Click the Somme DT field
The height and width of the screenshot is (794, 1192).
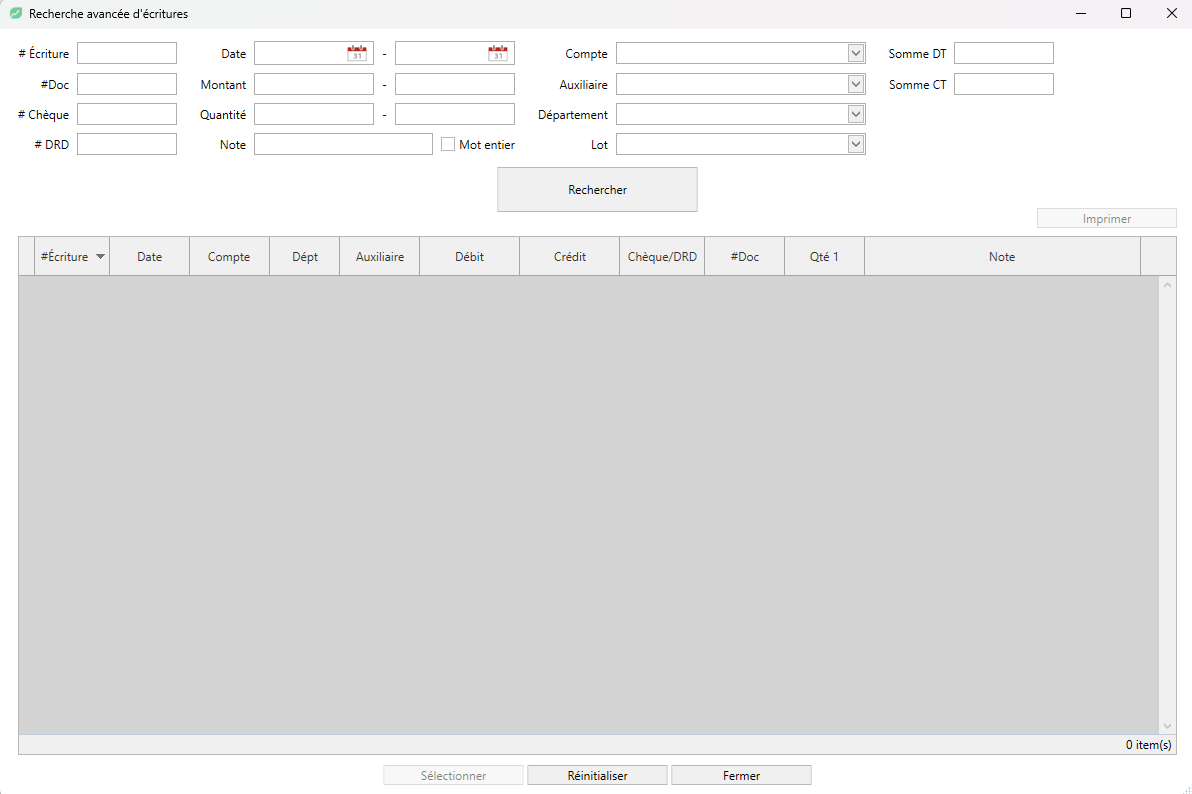tap(1003, 53)
